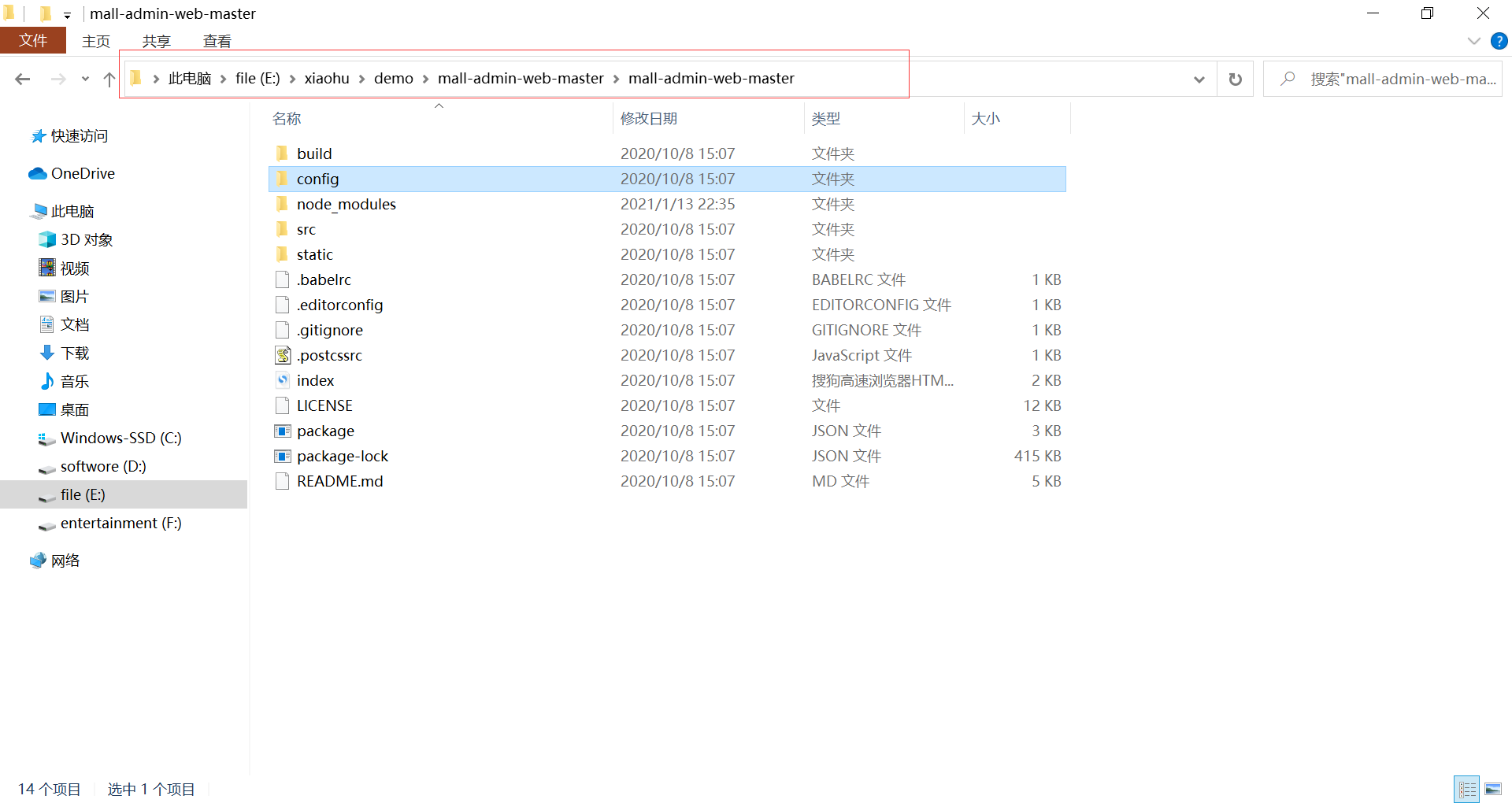
Task: Click demo breadcrumb segment
Action: click(x=394, y=79)
